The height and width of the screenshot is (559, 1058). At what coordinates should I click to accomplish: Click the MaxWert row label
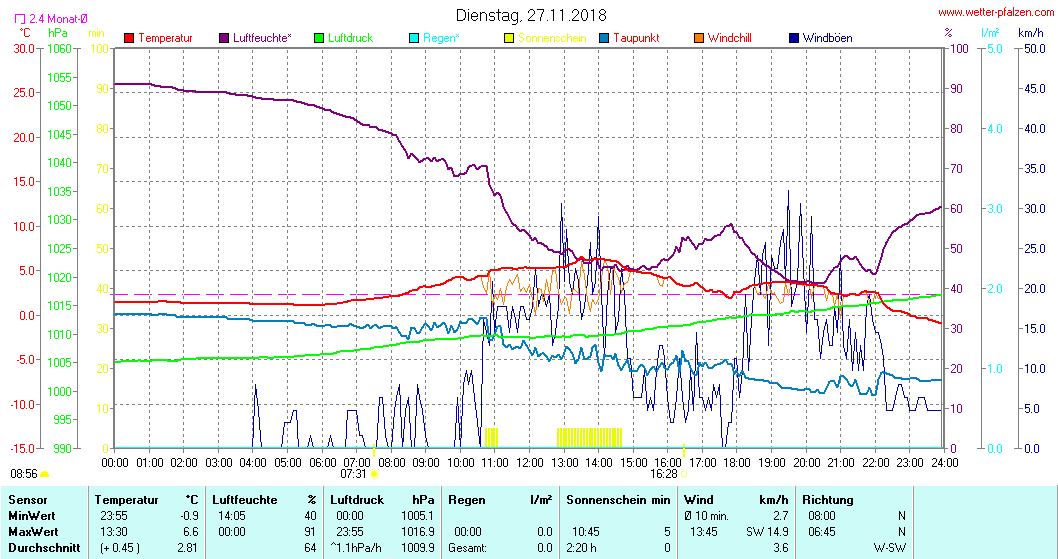point(33,532)
